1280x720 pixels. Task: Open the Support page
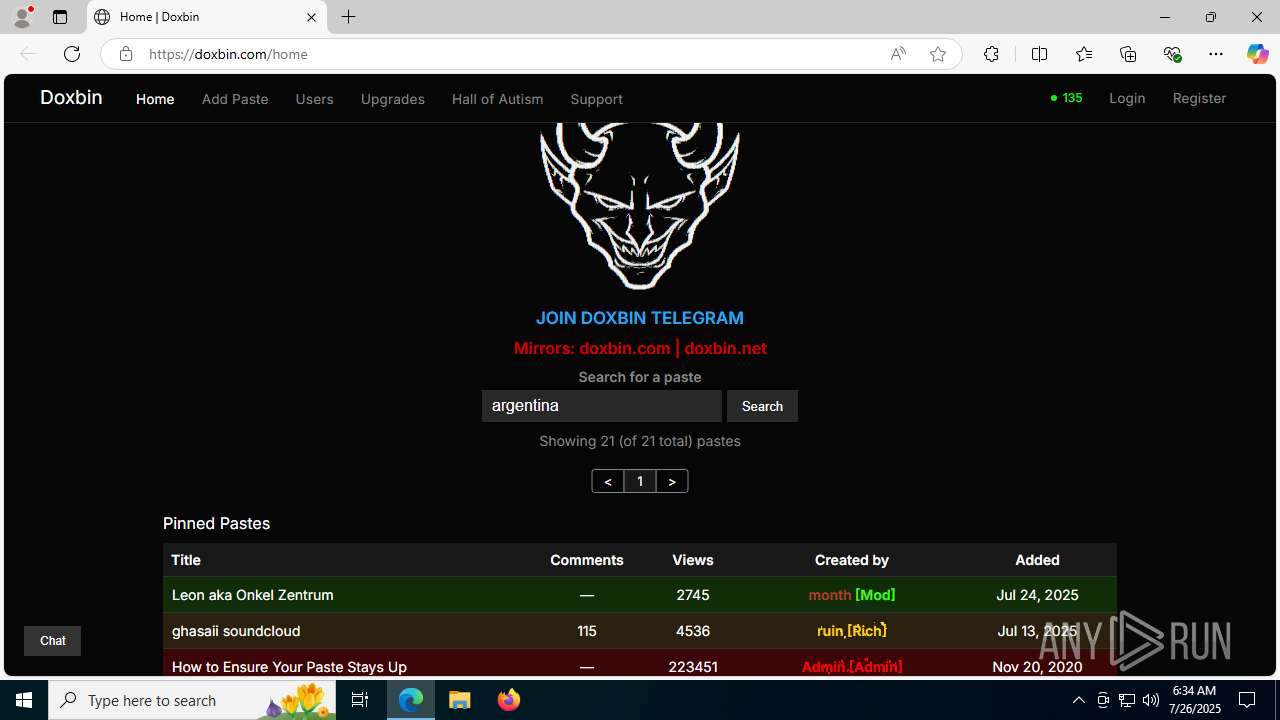596,99
